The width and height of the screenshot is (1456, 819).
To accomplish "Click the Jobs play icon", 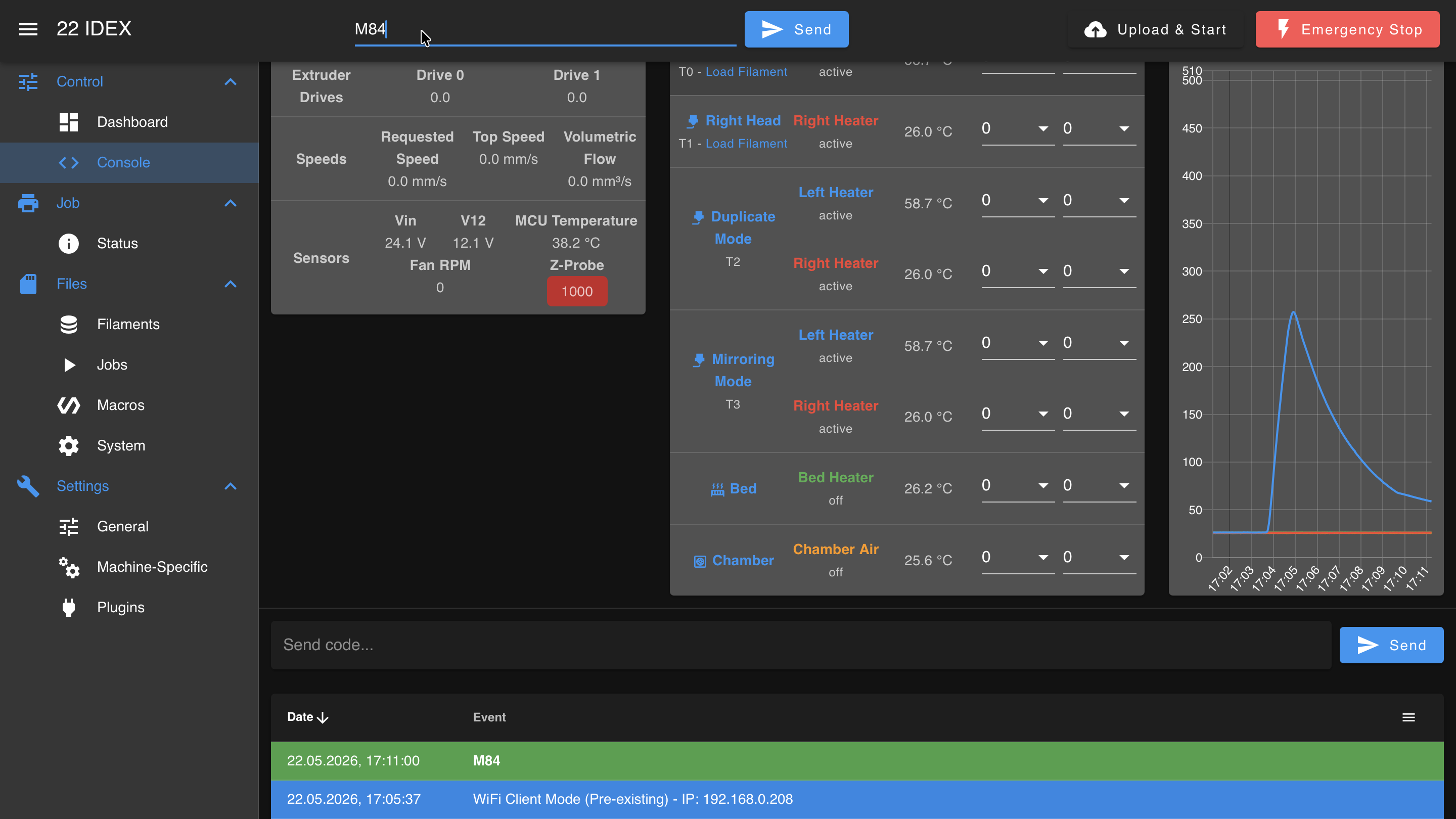I will pyautogui.click(x=70, y=365).
